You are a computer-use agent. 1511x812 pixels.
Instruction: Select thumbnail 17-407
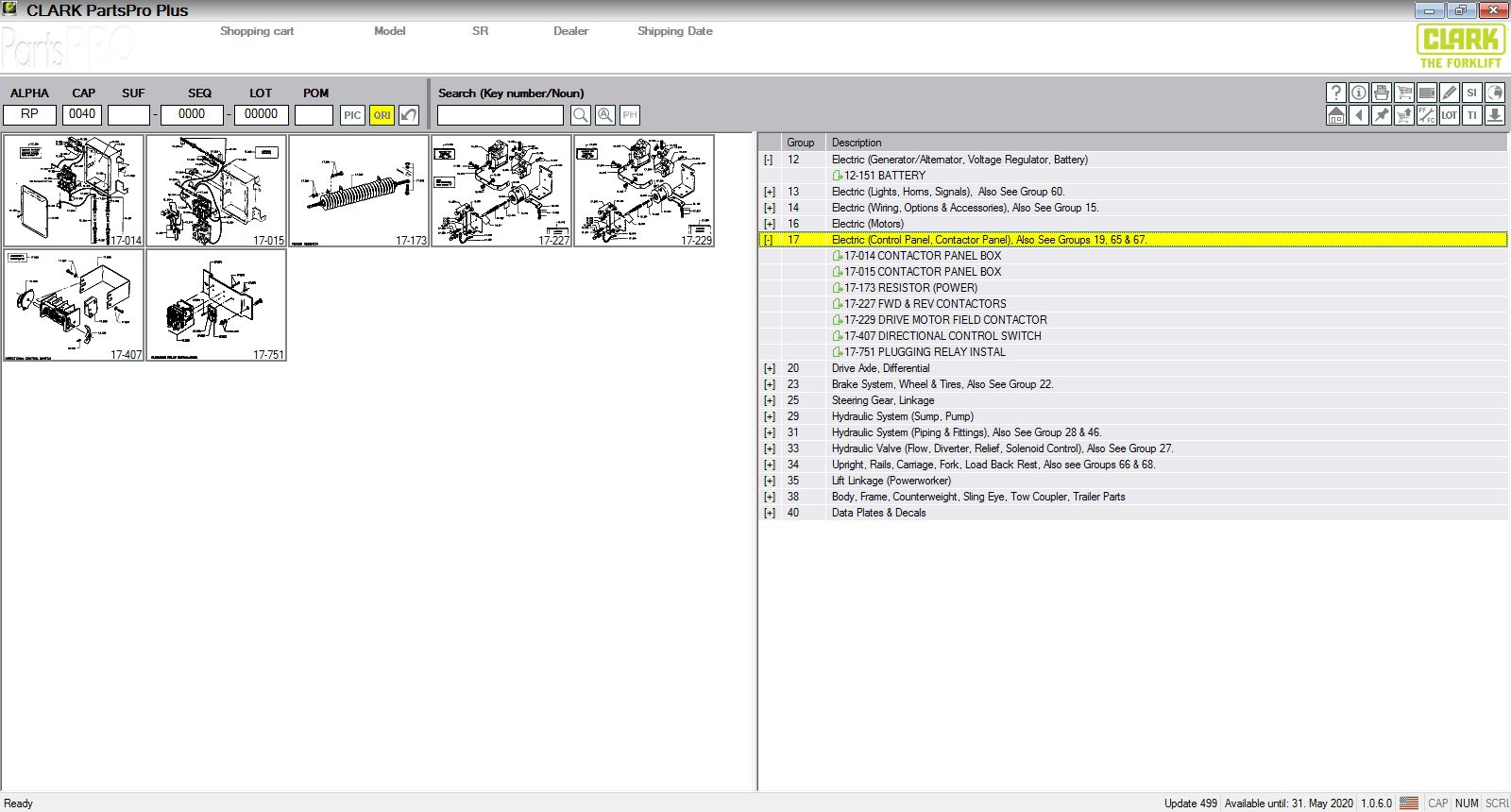(74, 305)
